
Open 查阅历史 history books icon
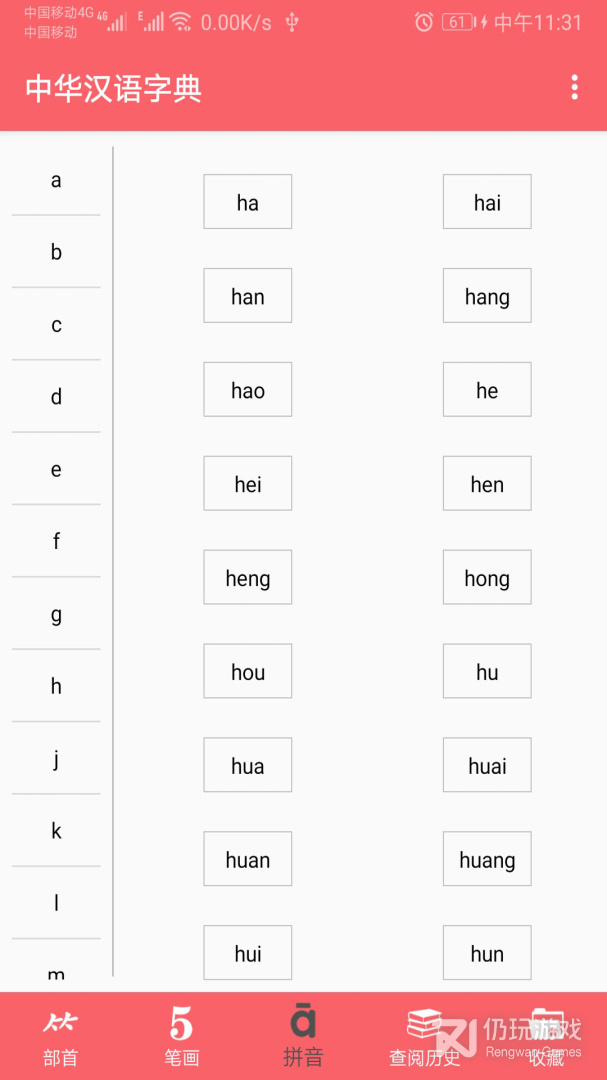424,1025
